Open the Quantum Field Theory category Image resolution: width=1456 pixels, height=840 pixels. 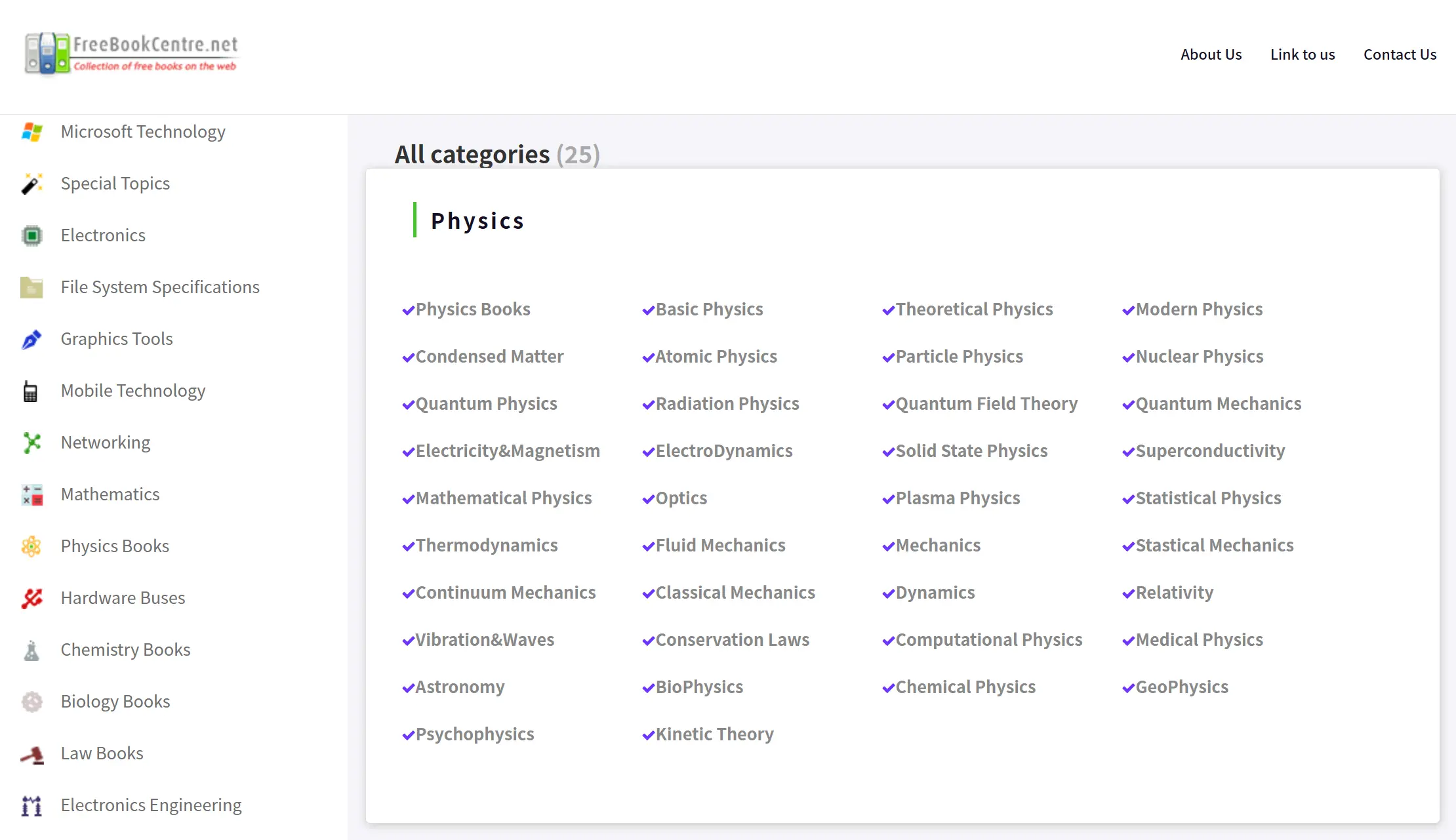tap(986, 404)
